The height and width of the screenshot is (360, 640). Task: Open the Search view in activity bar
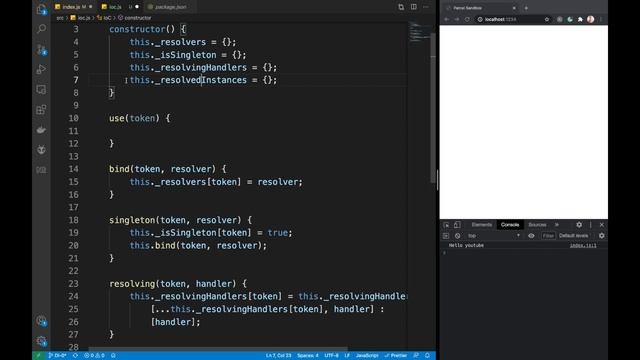point(41,29)
